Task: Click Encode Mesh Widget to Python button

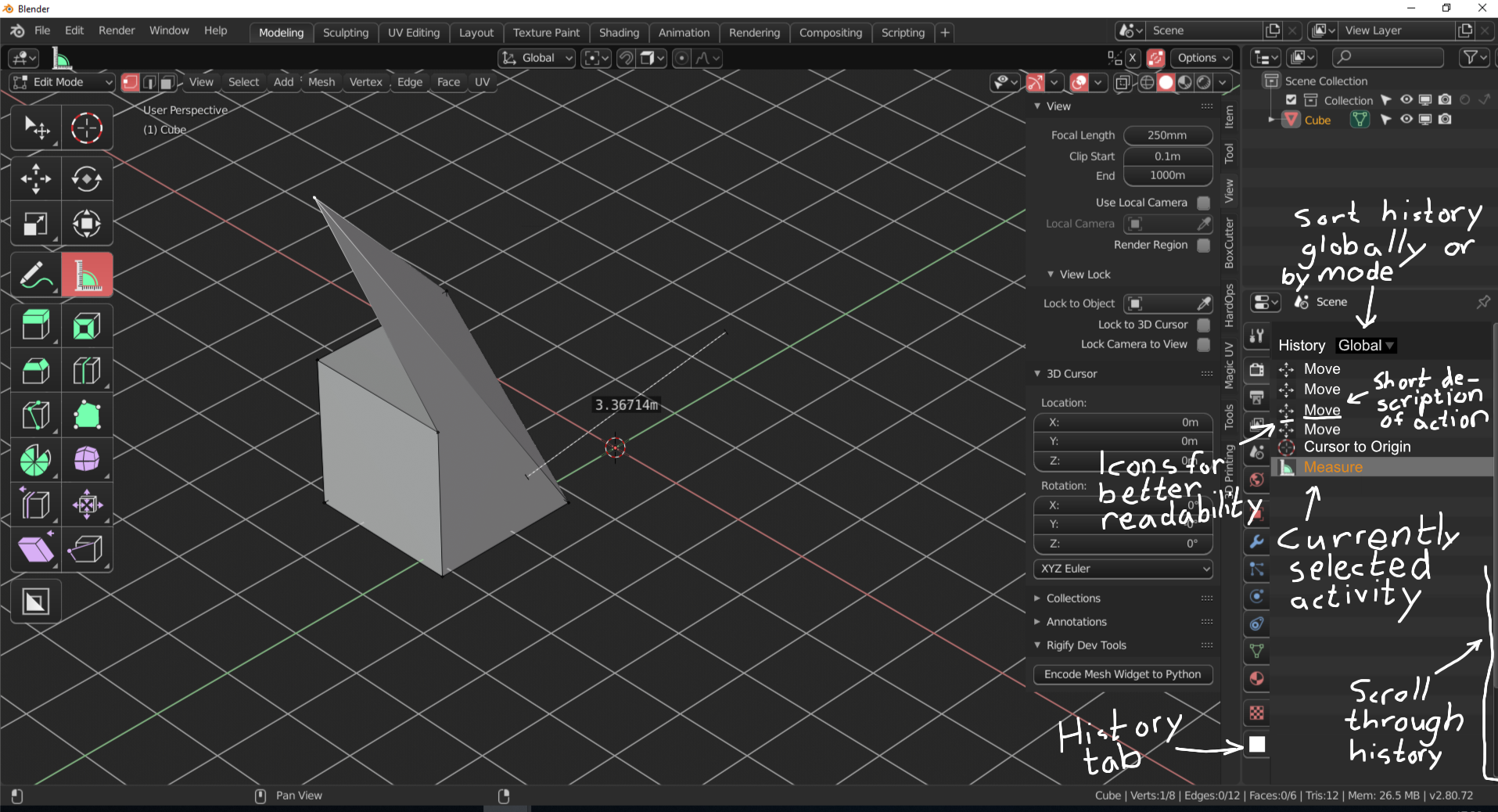Action: [1123, 674]
